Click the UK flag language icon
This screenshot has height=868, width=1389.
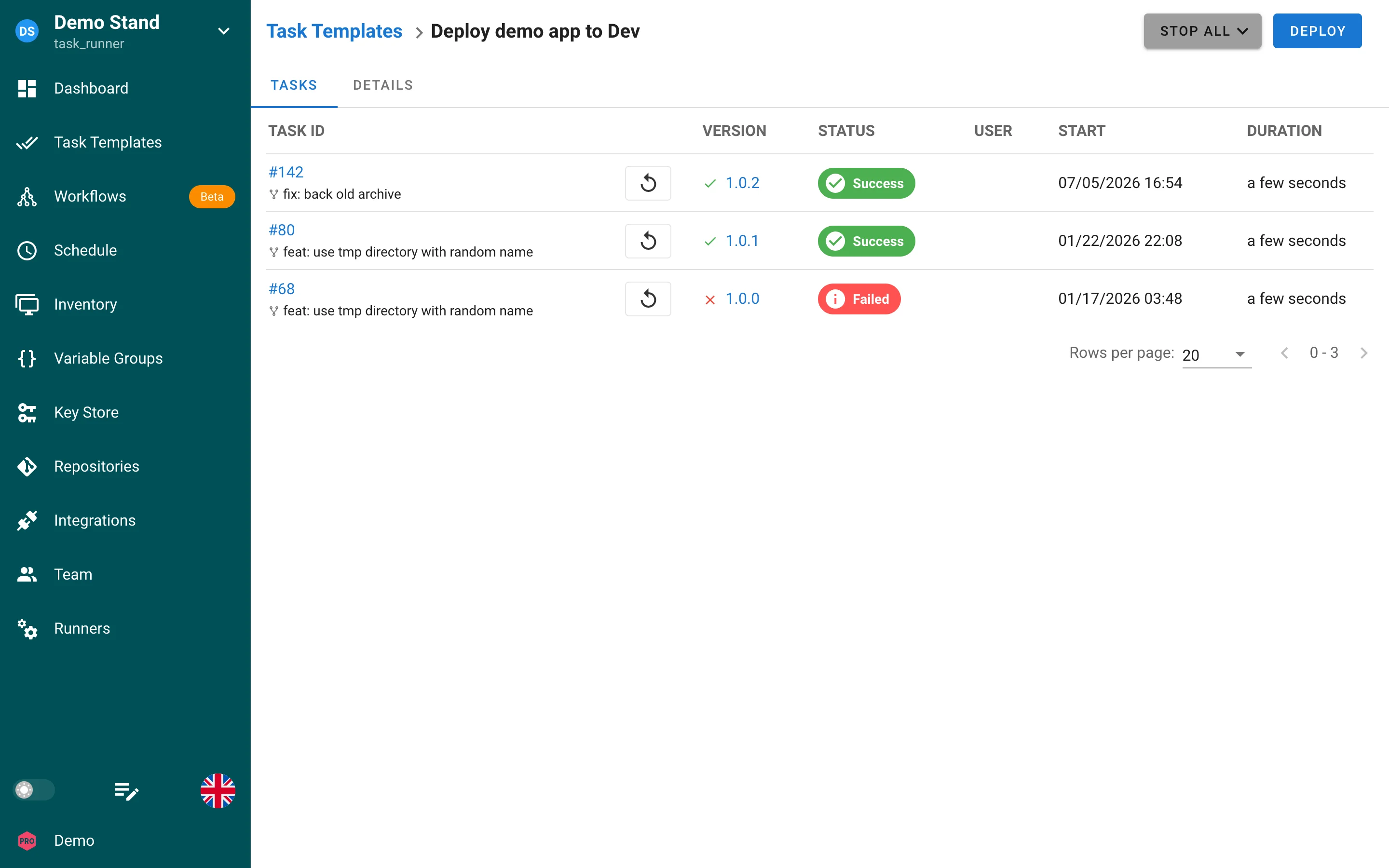click(218, 790)
